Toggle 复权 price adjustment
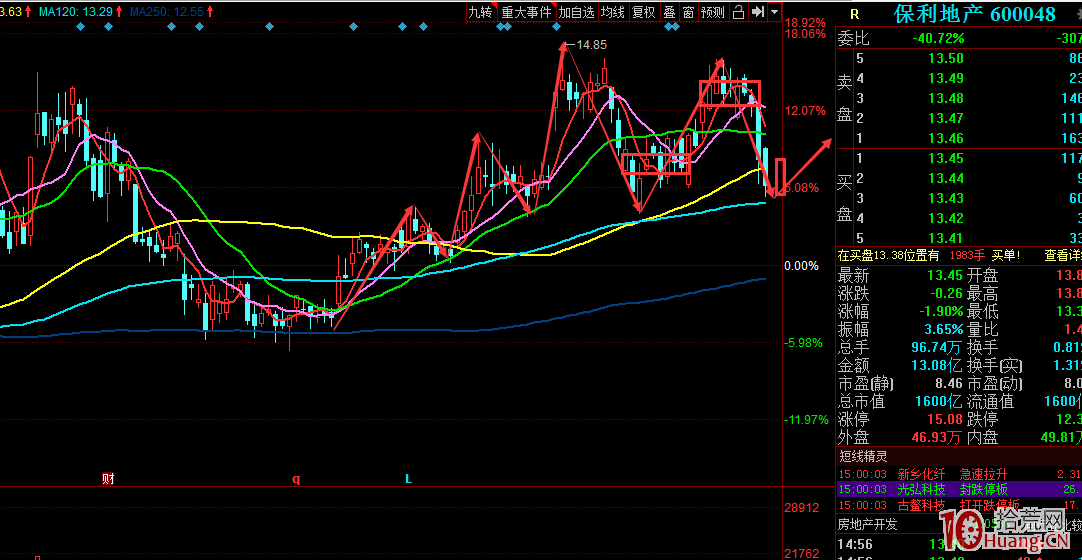 [x=643, y=12]
